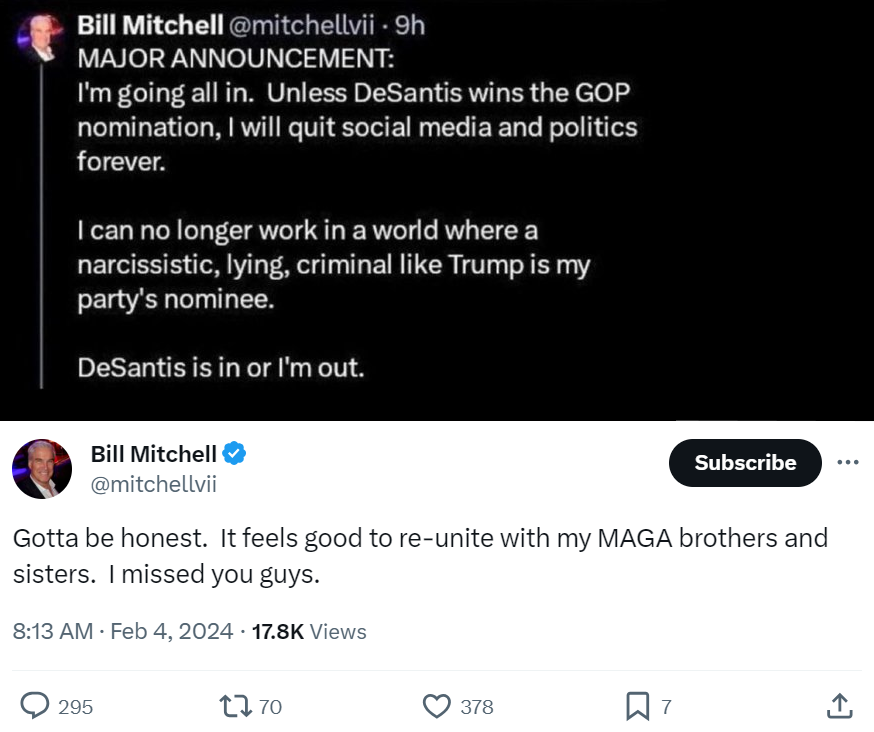Click the 70 reposts count
The width and height of the screenshot is (874, 732).
(270, 707)
